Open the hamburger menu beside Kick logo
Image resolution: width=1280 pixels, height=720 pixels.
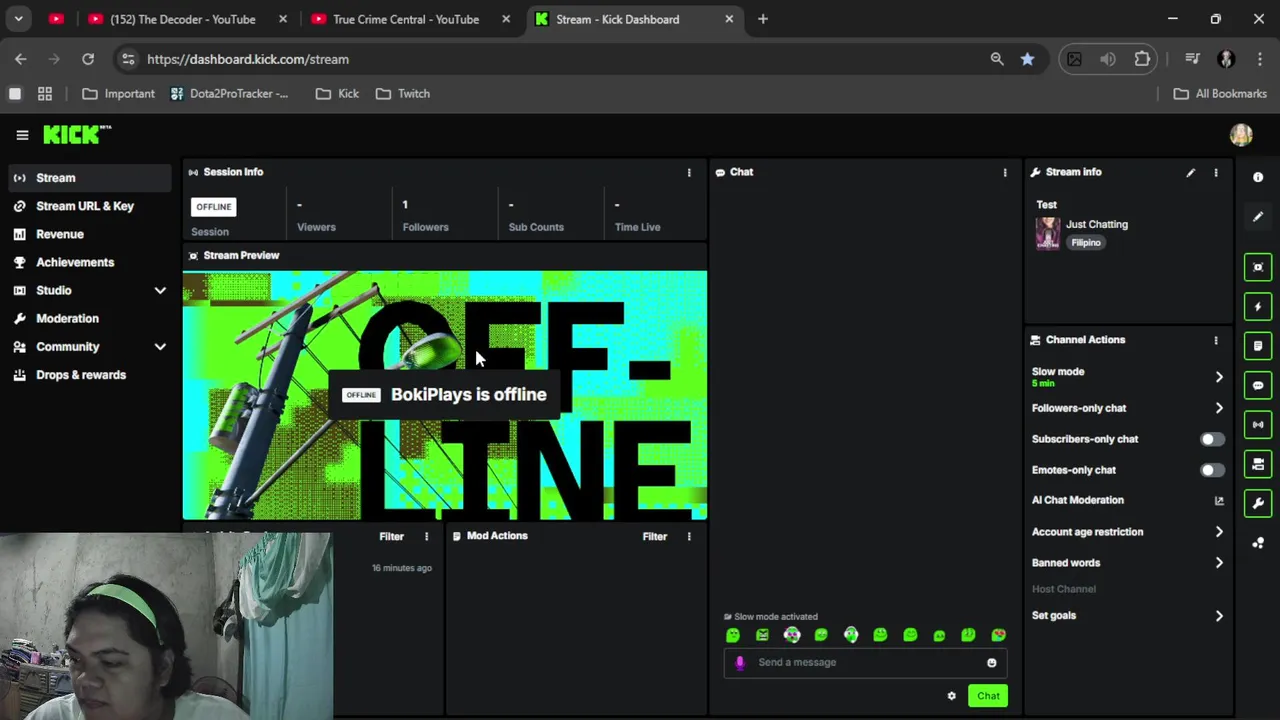click(22, 135)
